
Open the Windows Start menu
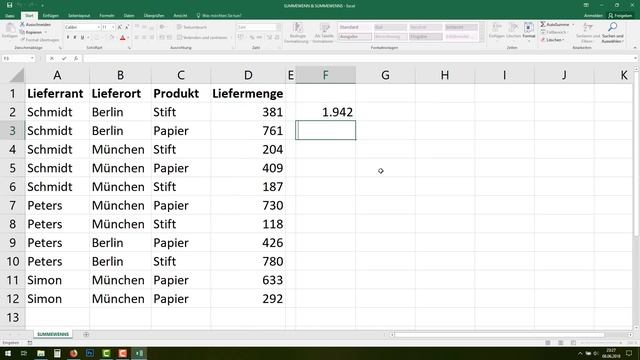[x=8, y=353]
